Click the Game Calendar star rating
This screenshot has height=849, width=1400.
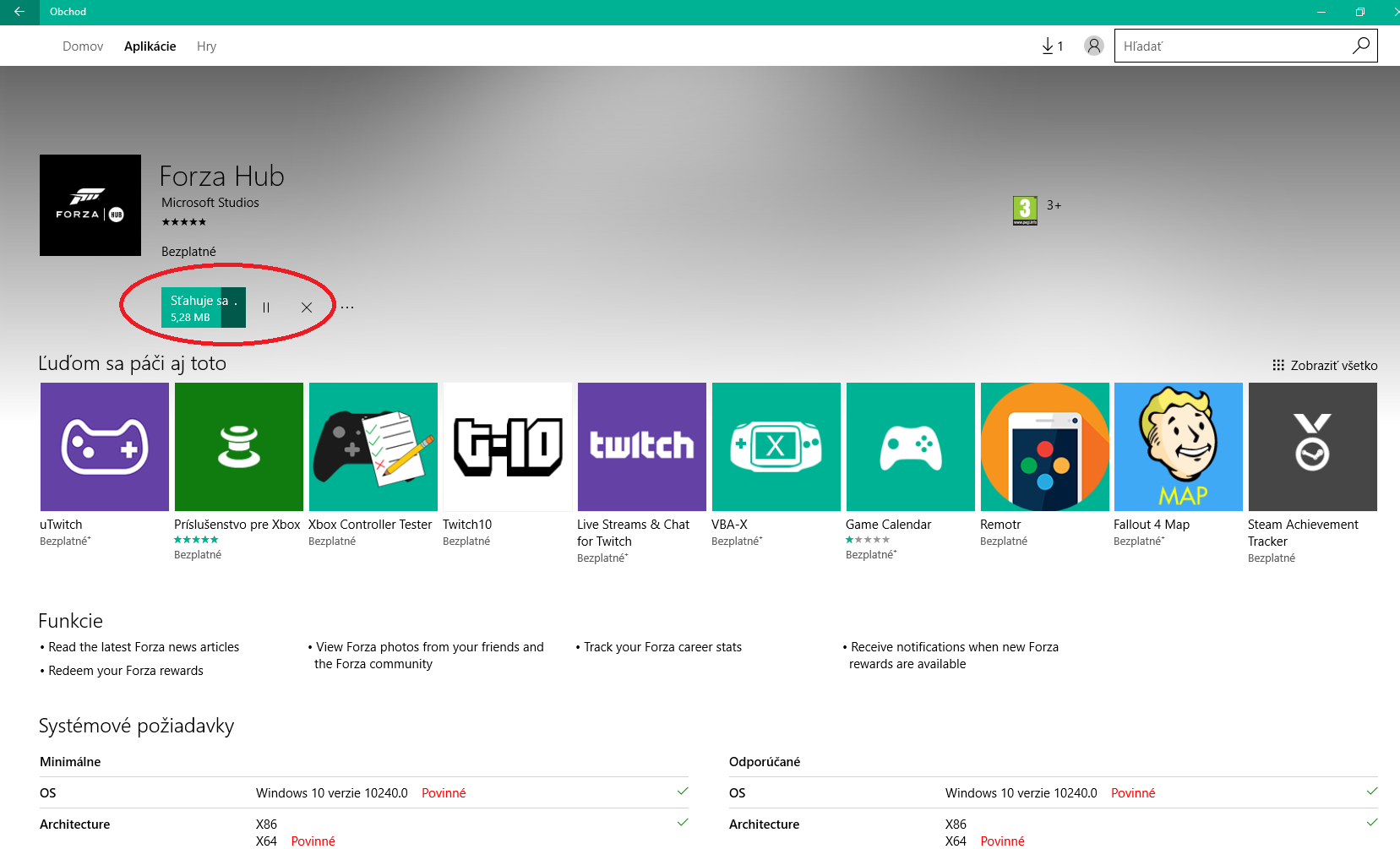868,540
